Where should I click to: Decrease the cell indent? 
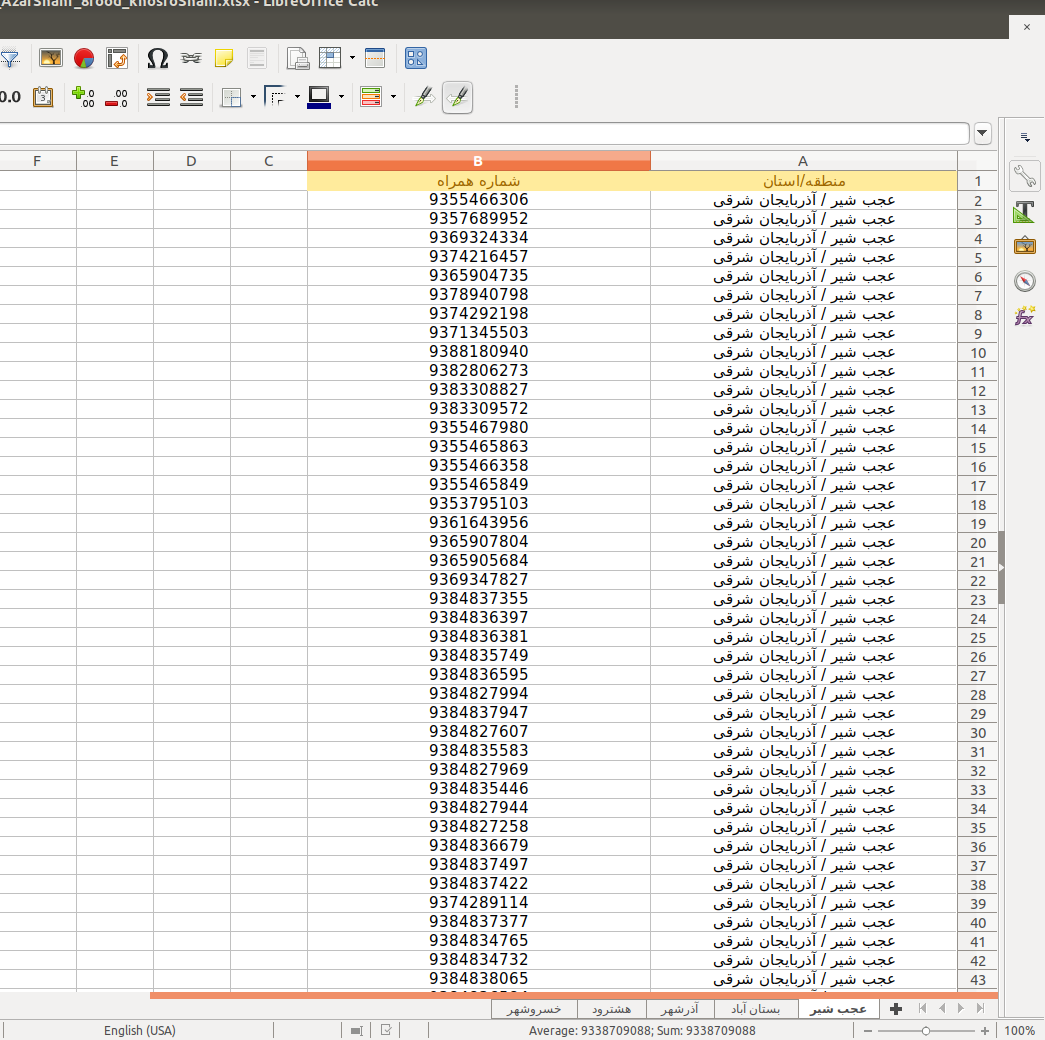(191, 97)
